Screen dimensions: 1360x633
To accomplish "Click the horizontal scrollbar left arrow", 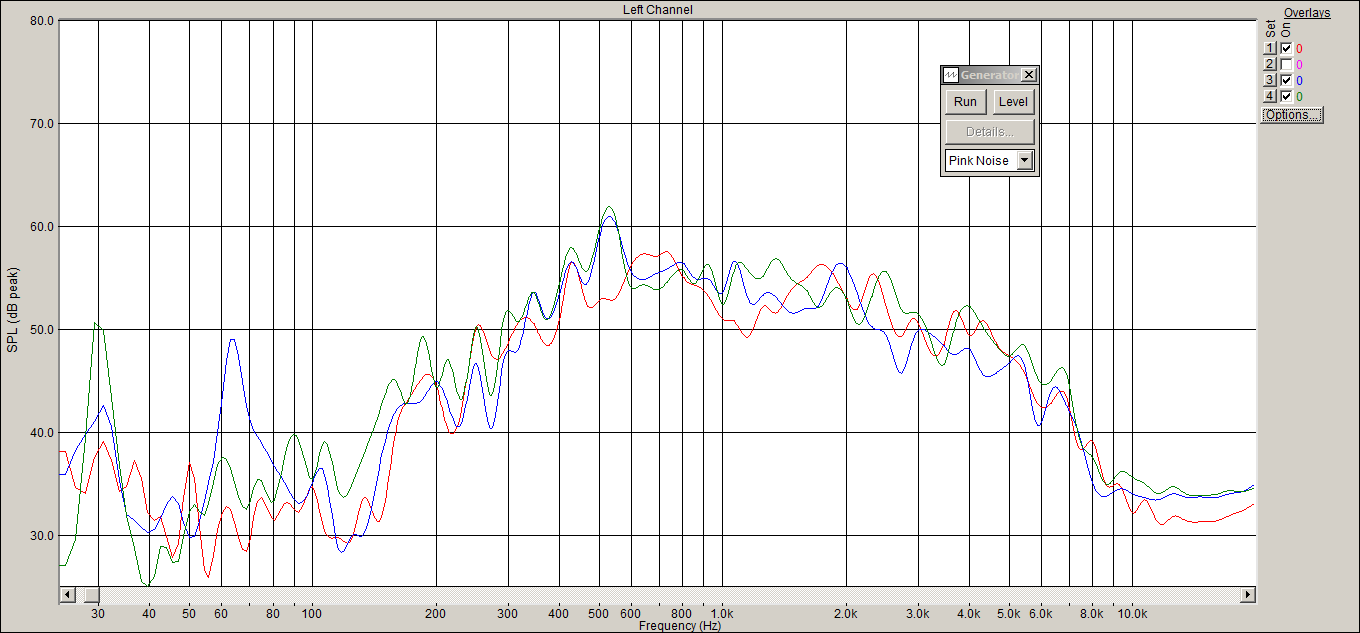I will [x=67, y=594].
